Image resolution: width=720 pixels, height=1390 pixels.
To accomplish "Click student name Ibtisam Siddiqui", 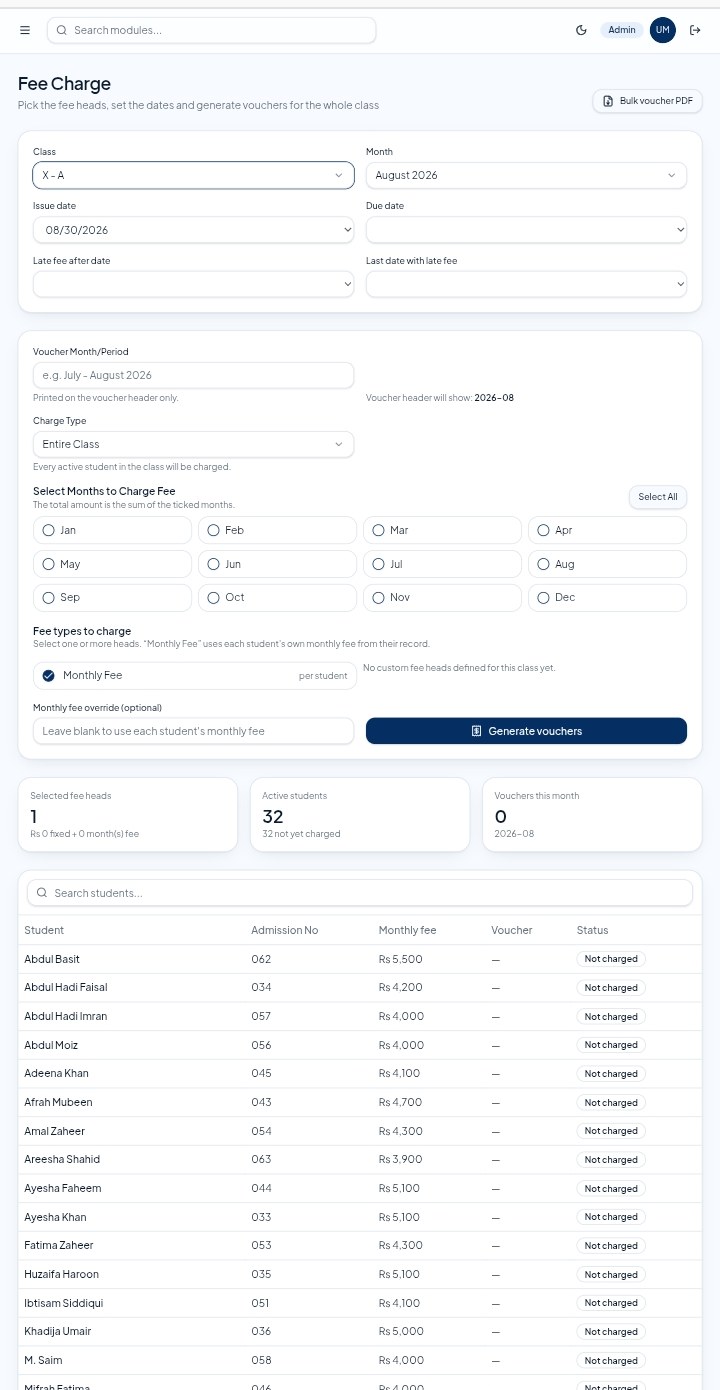I will click(63, 1303).
